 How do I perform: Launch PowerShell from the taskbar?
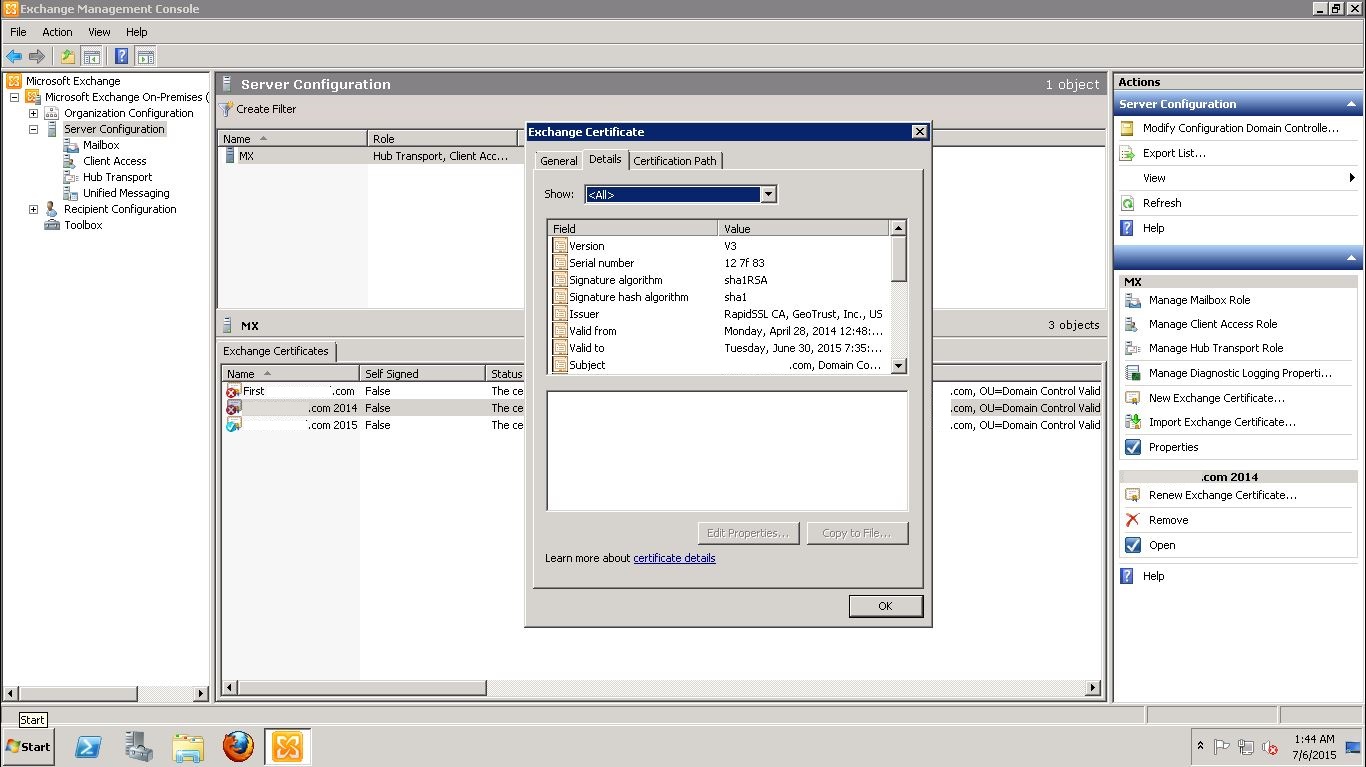[x=88, y=746]
